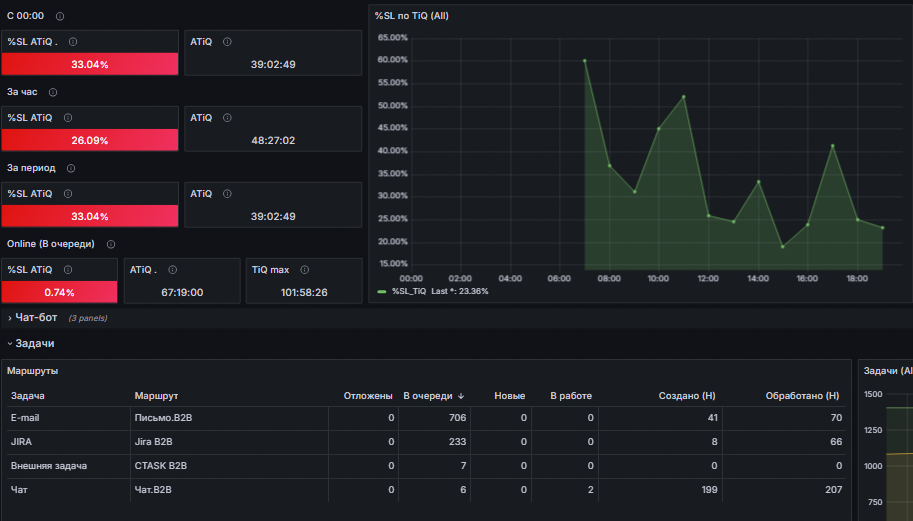Click info icon on %SL ATiQ 0.74% panel
The width and height of the screenshot is (913, 521).
click(68, 270)
